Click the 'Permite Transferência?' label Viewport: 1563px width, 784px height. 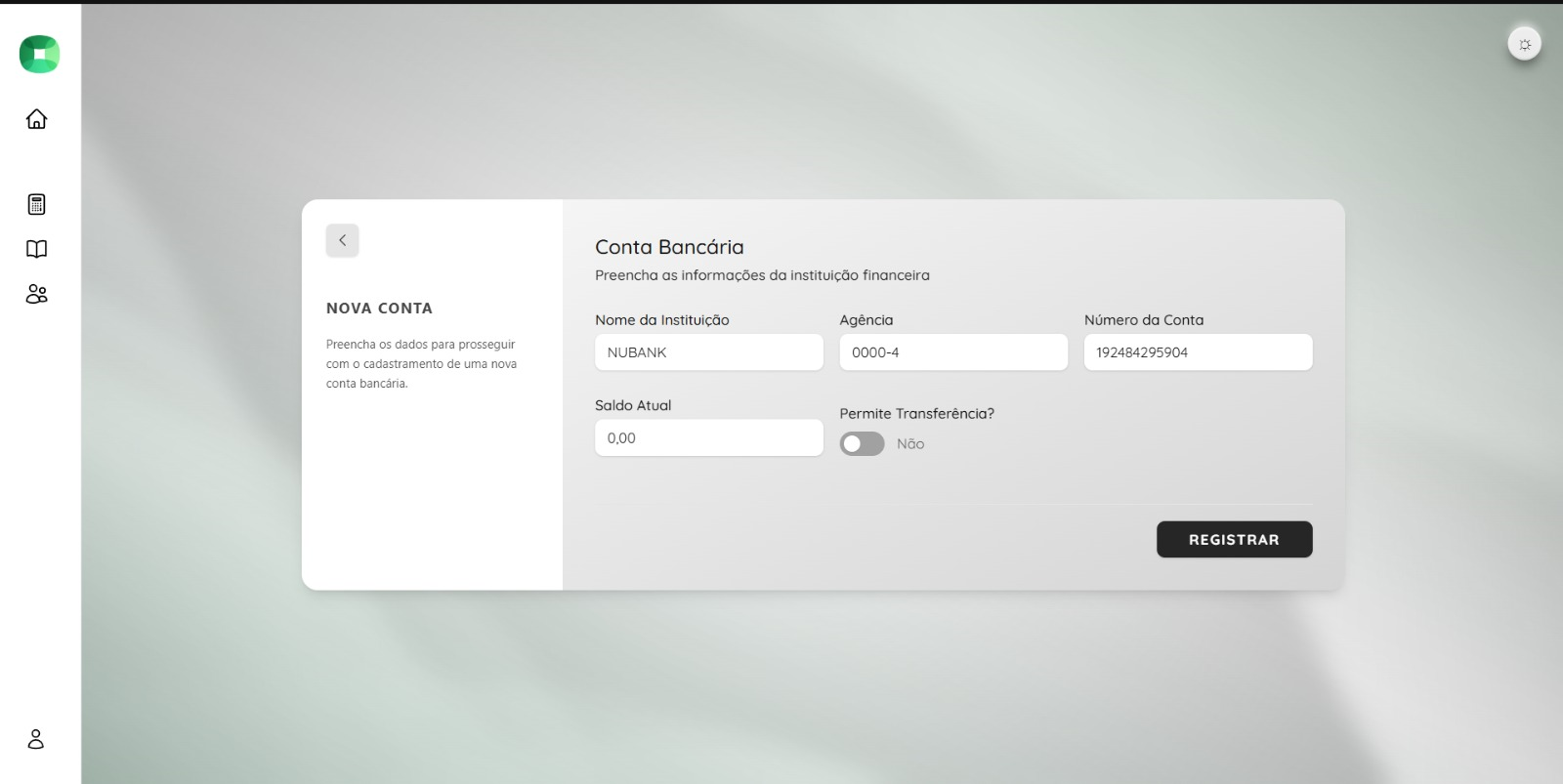917,414
